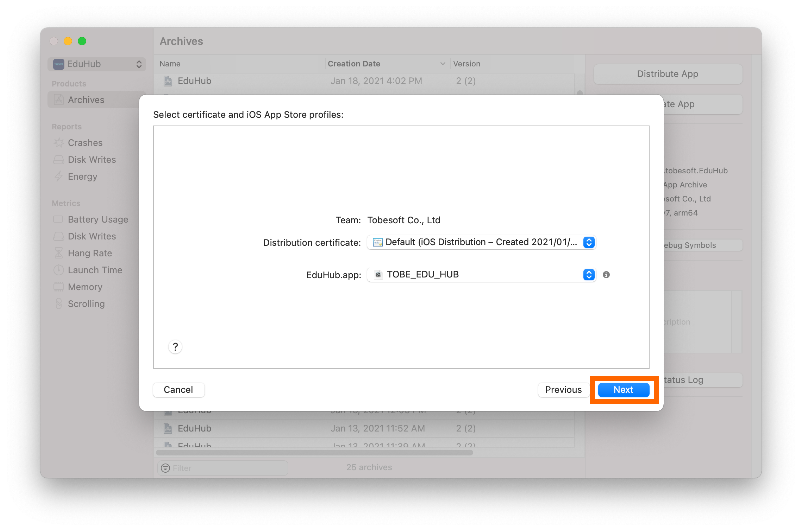Cancel the certificate selection dialog
The image size is (802, 531).
(179, 390)
